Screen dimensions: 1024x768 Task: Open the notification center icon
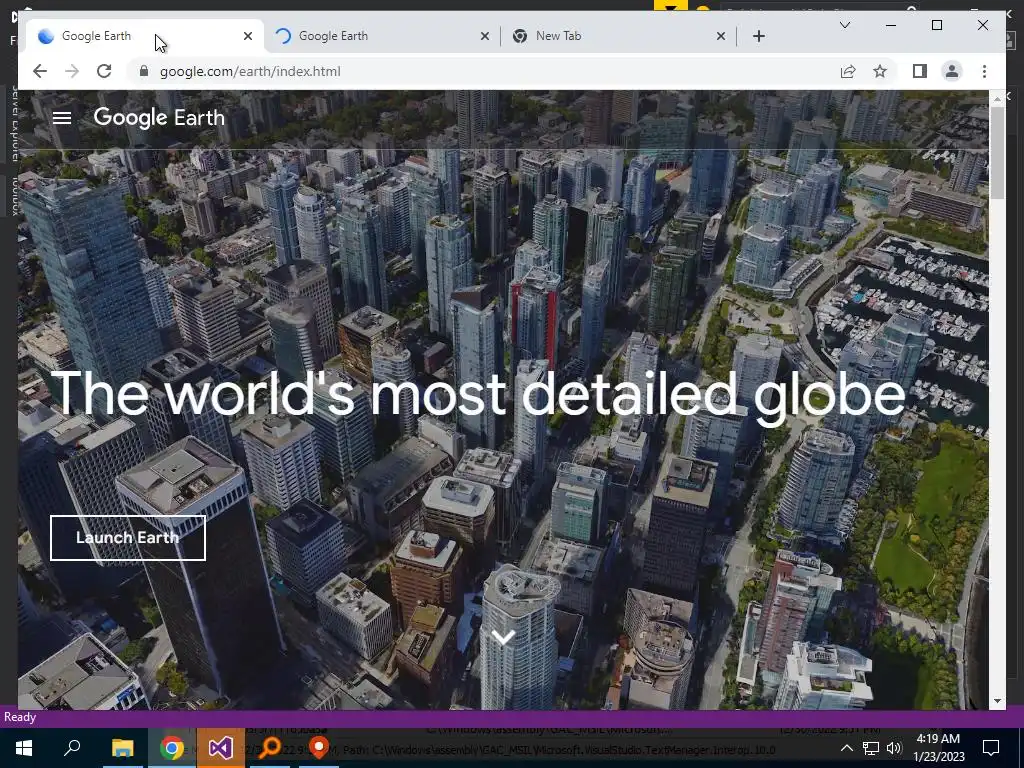(x=991, y=748)
